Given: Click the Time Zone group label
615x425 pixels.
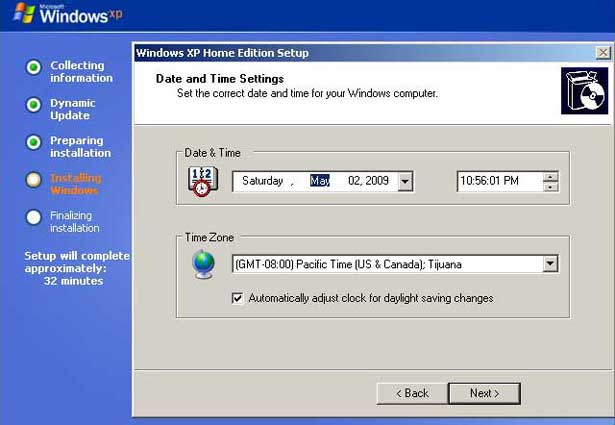Looking at the screenshot, I should (209, 237).
